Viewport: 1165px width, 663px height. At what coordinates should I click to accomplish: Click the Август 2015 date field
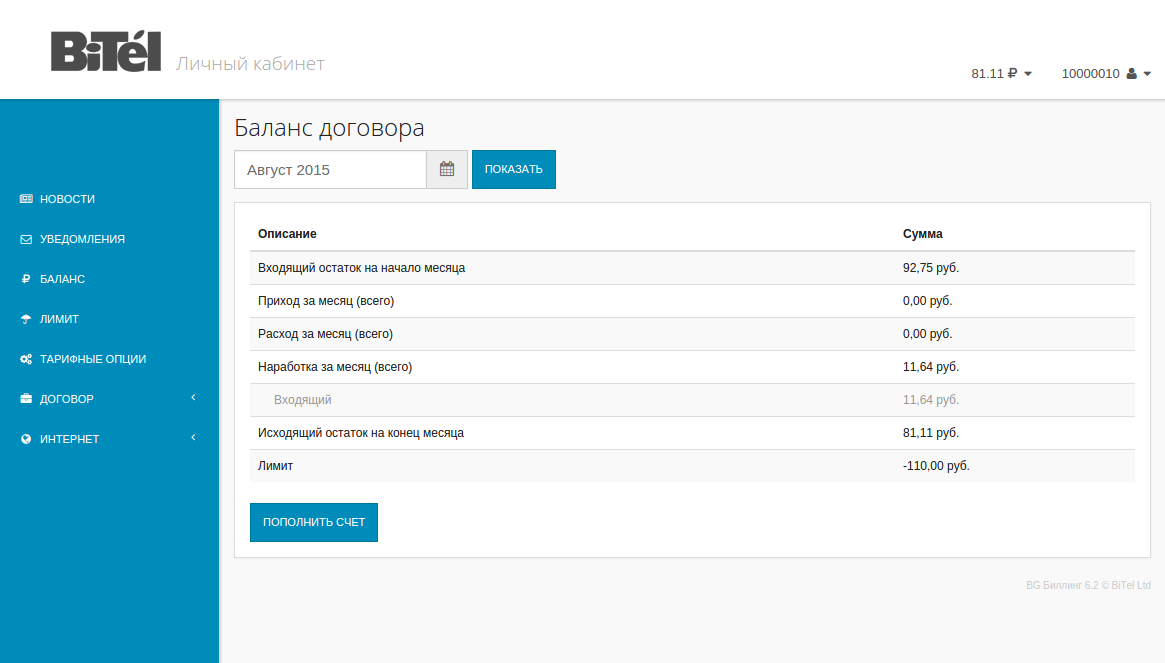point(330,169)
